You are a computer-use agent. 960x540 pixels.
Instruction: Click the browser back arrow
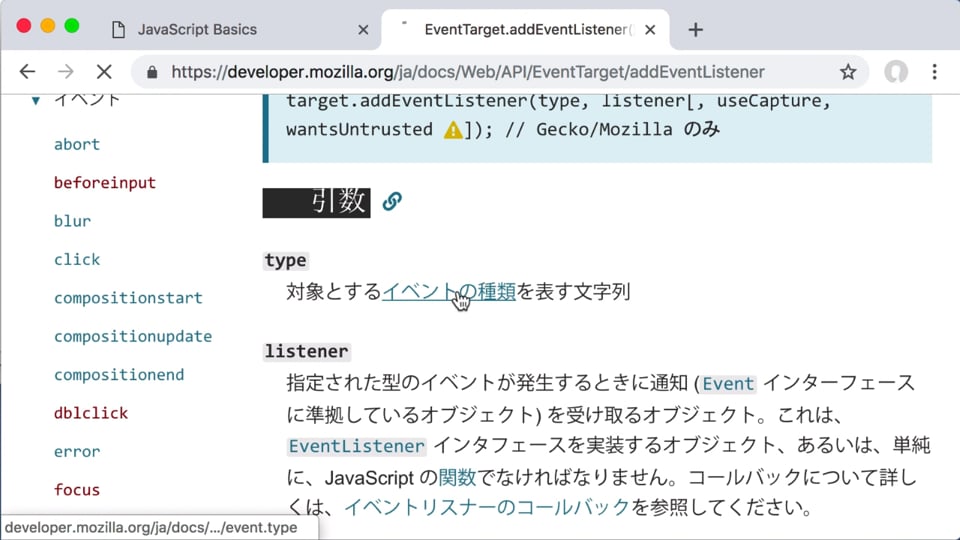click(27, 72)
